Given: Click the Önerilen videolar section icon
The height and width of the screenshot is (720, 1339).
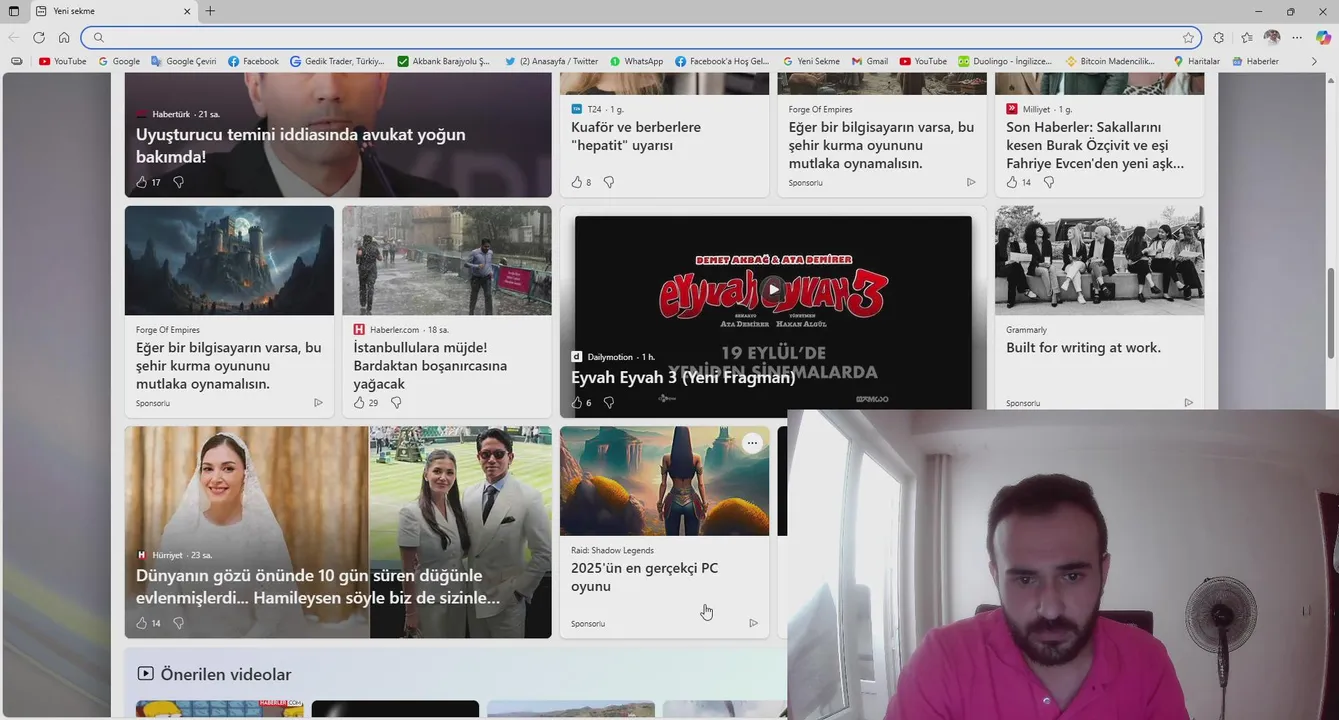Looking at the screenshot, I should pyautogui.click(x=146, y=674).
